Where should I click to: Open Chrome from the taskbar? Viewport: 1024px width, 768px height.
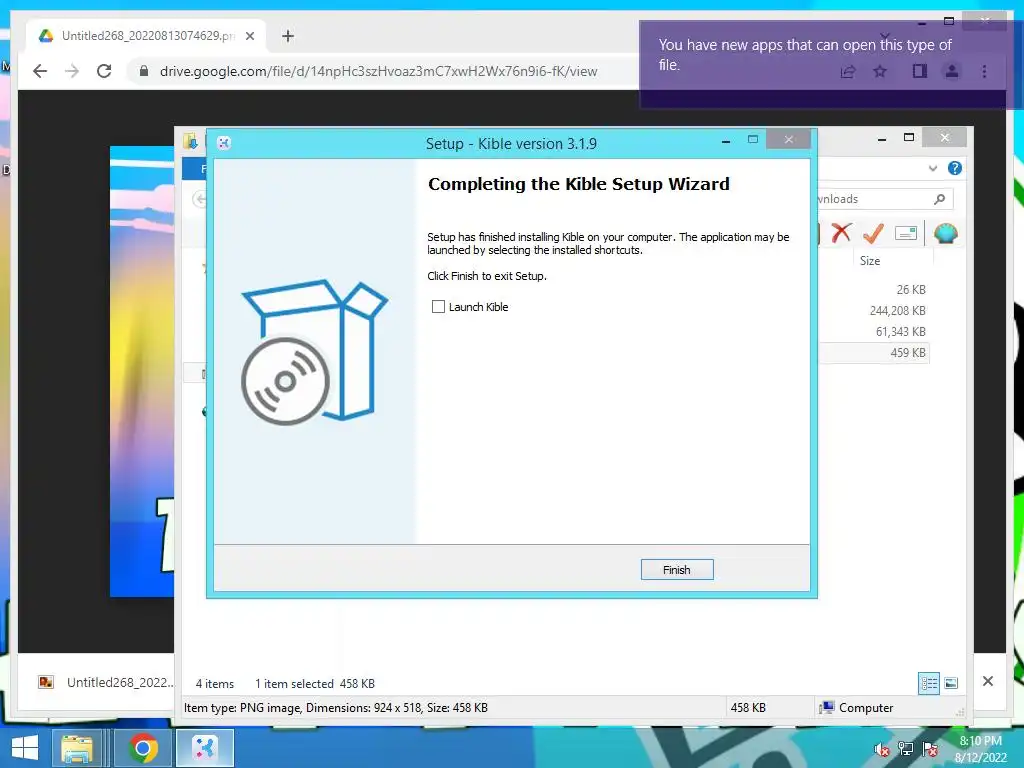coord(143,748)
